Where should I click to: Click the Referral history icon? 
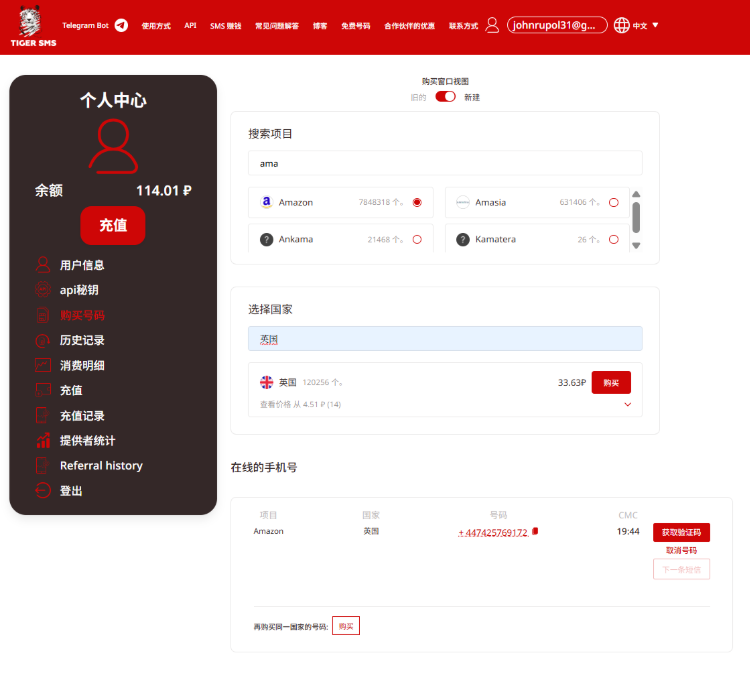[x=43, y=465]
